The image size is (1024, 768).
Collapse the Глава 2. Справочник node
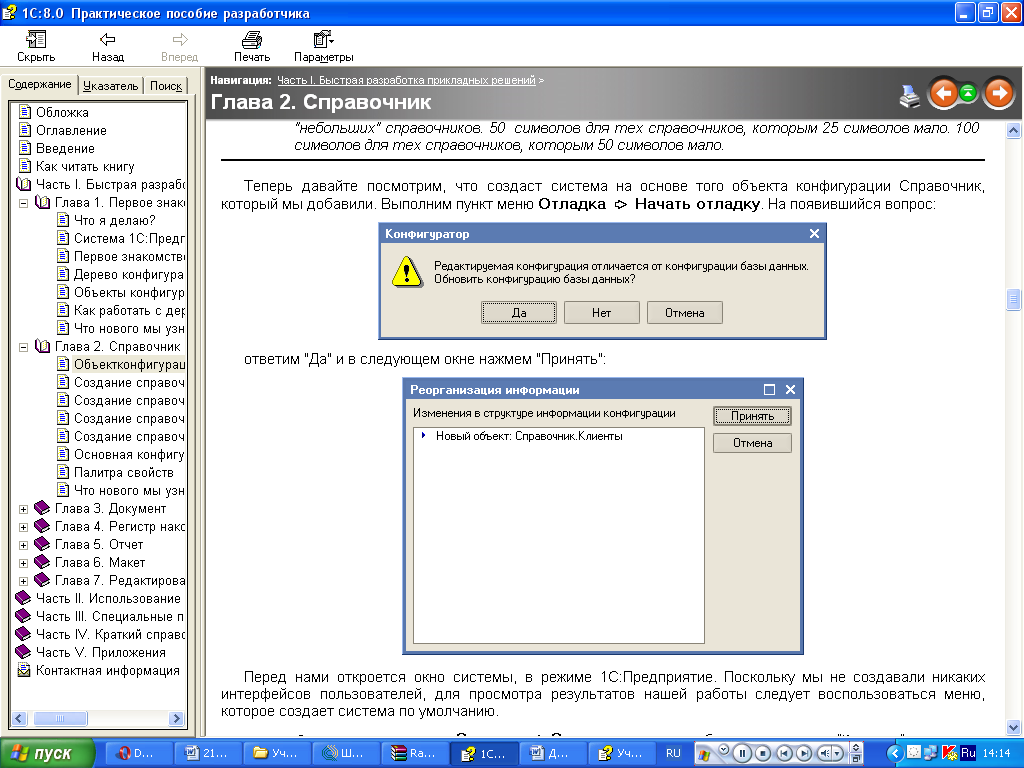tap(24, 347)
